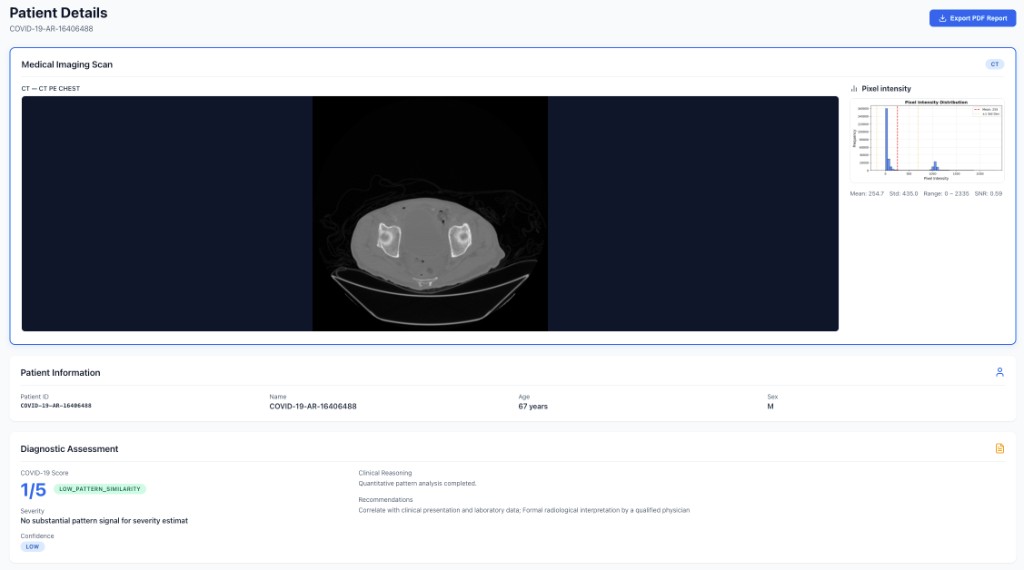
Task: Click the SNR: 0.59 statistic
Action: (988, 194)
